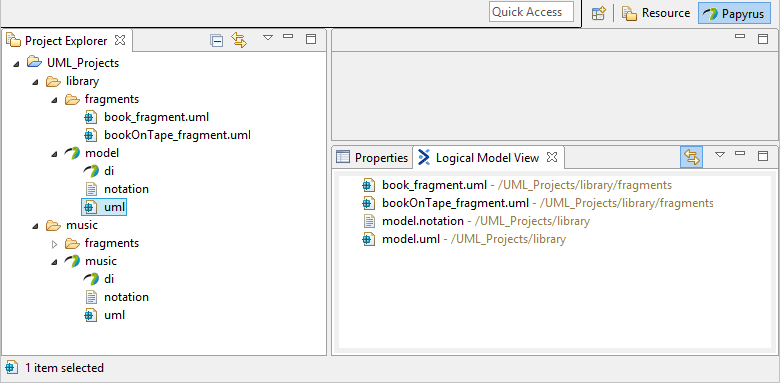This screenshot has width=780, height=383.
Task: Select UML_Projects label in tree
Action: tap(83, 64)
